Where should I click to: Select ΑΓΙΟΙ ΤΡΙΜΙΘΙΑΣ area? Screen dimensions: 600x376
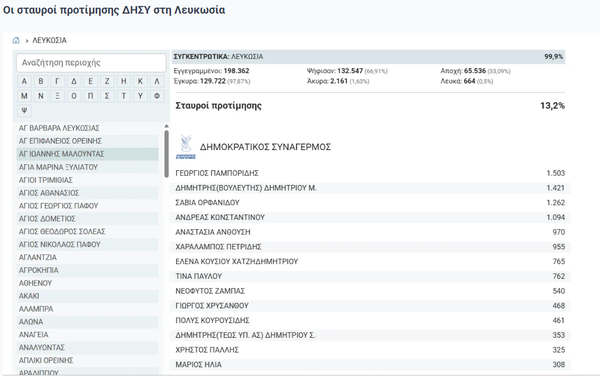(88, 180)
